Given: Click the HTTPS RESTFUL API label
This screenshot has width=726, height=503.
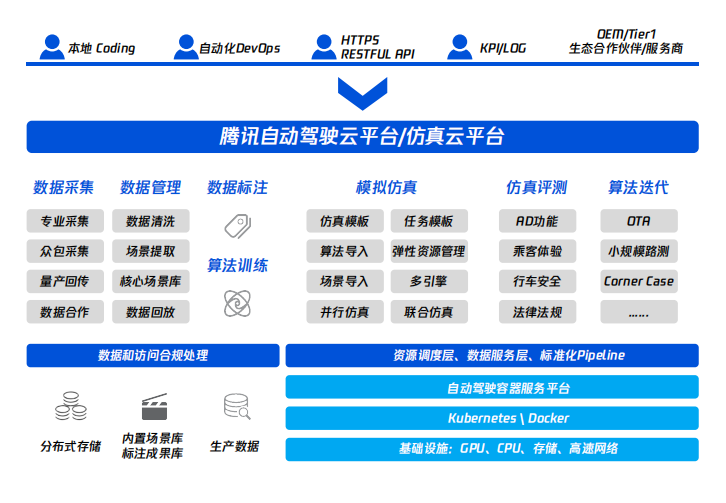Looking at the screenshot, I should 378,47.
